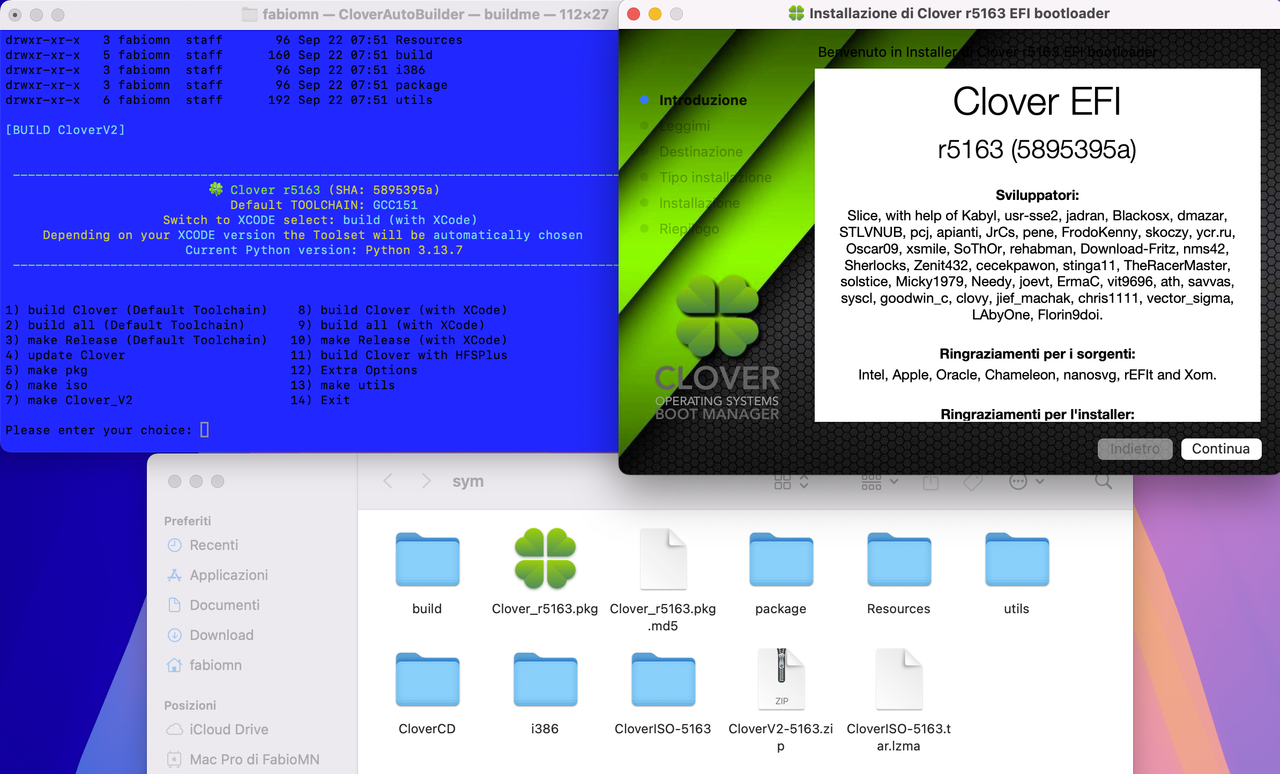
Task: Open the utils folder in Finder
Action: pyautogui.click(x=1017, y=560)
